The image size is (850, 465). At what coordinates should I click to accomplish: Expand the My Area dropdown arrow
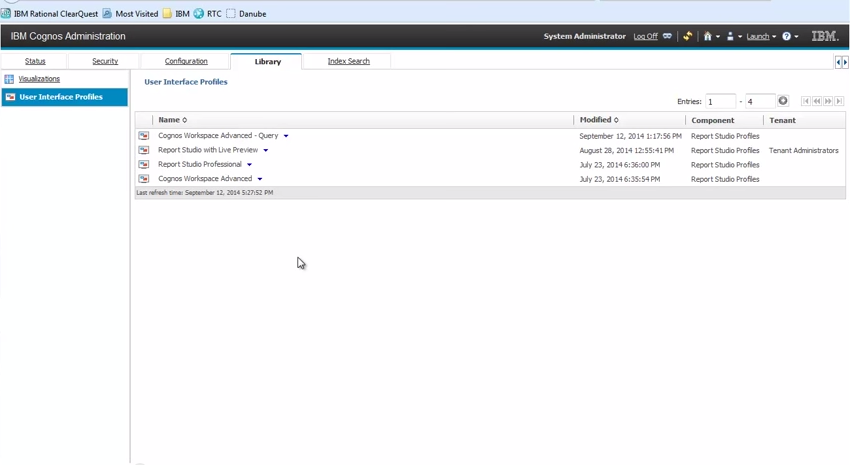(740, 37)
